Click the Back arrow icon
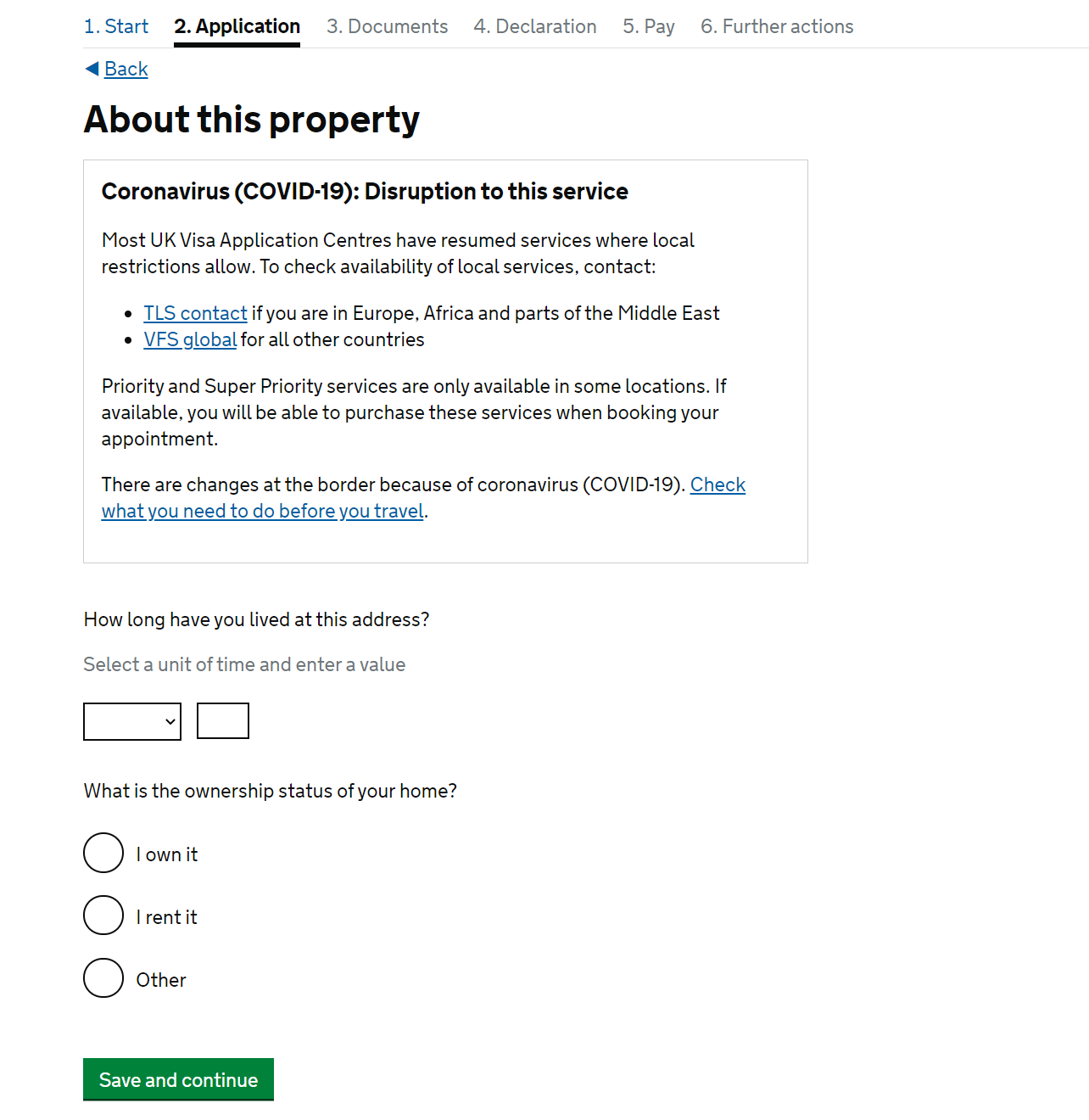The height and width of the screenshot is (1120, 1089). tap(92, 69)
